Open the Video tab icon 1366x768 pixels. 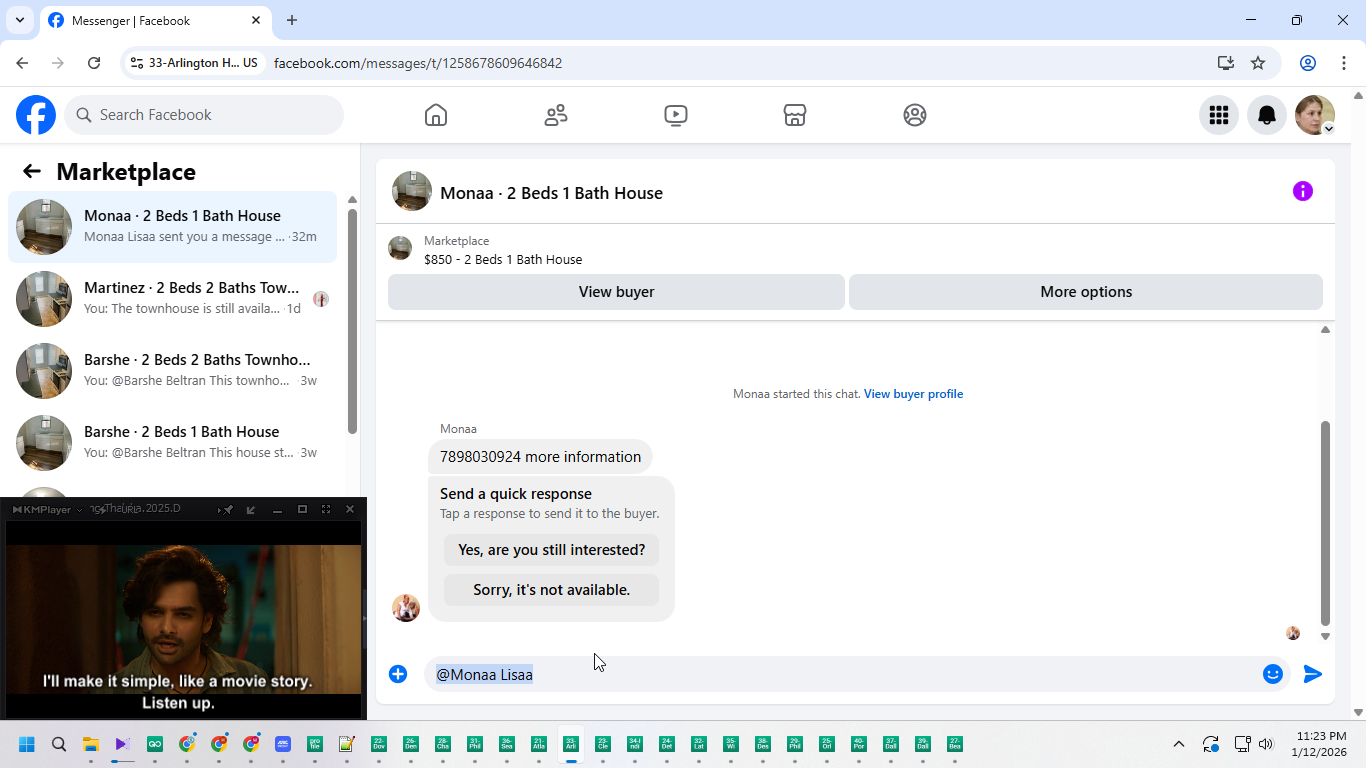[x=676, y=115]
